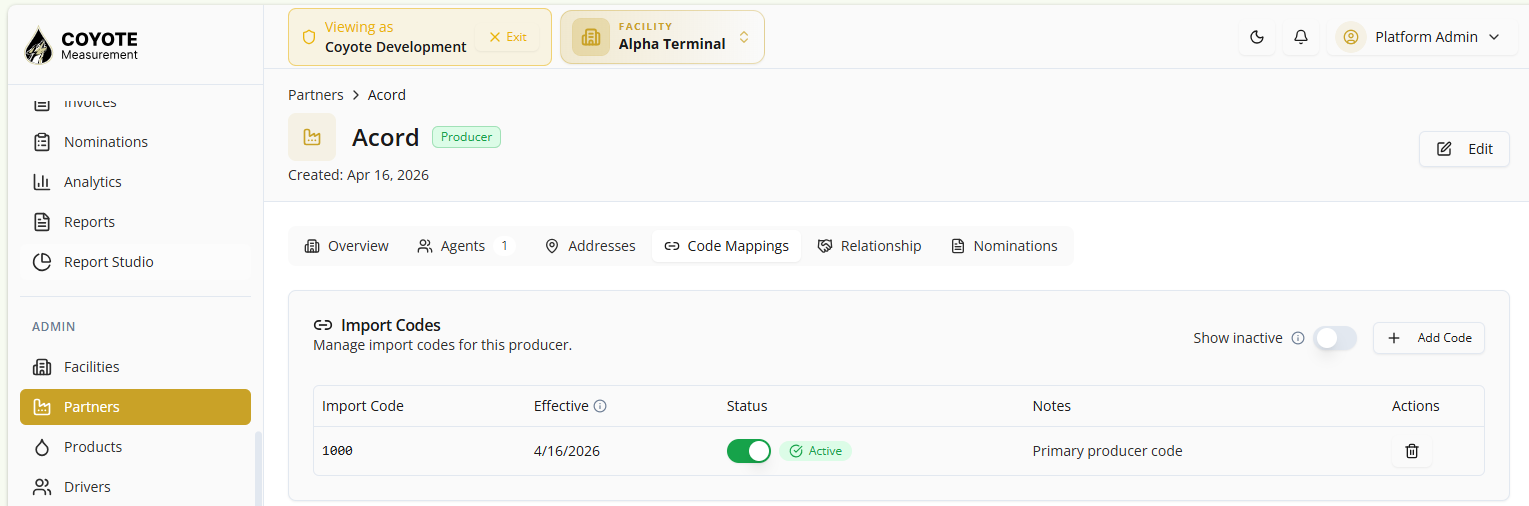The image size is (1529, 506).
Task: Go to the partner Nominations tab
Action: [x=1004, y=246]
